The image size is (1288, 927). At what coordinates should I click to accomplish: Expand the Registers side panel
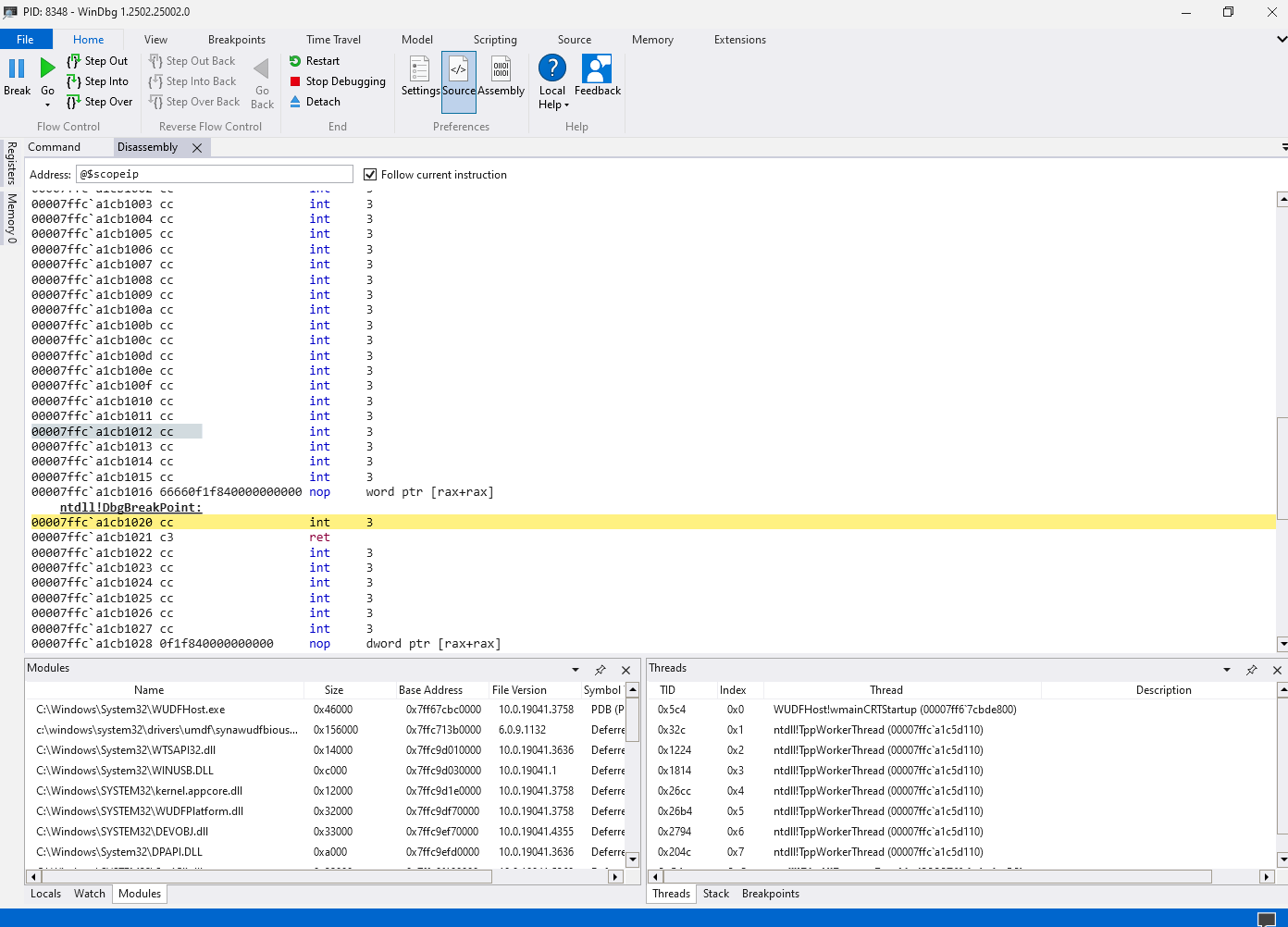11,163
